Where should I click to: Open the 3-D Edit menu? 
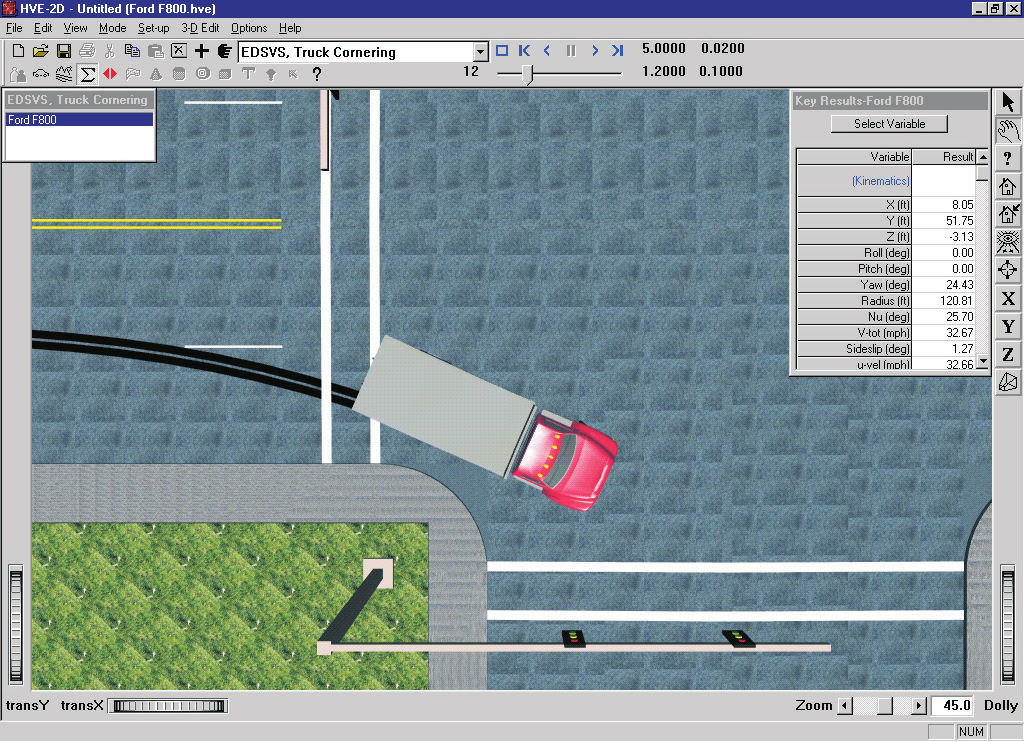pos(200,28)
